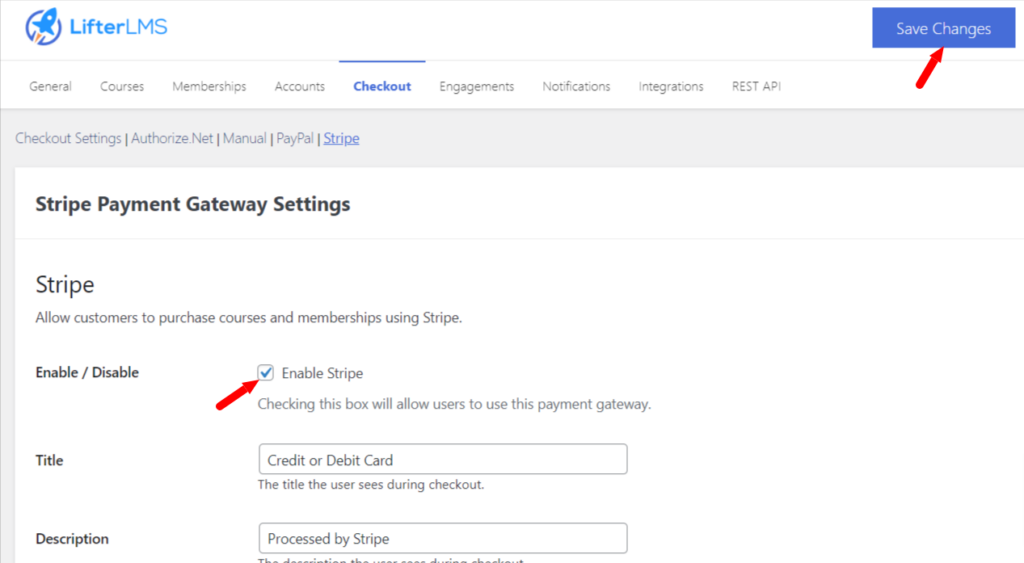The height and width of the screenshot is (563, 1024).
Task: Click the LifterLMS rocket logo icon
Action: click(44, 27)
